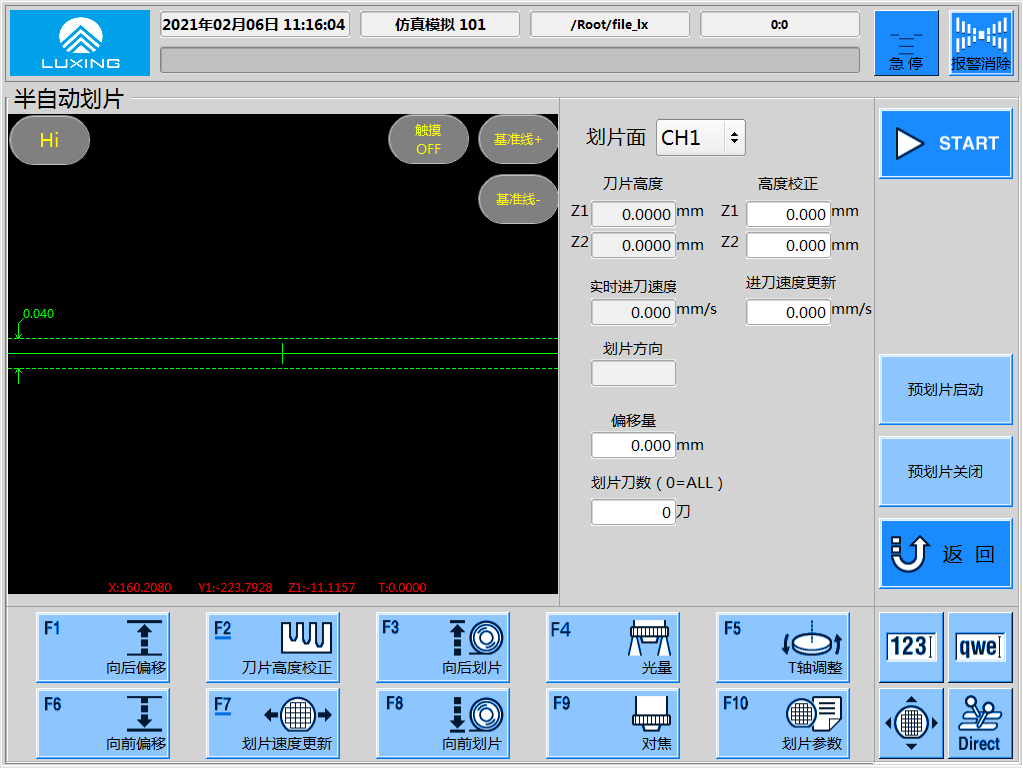The image size is (1023, 768).
Task: Click the 返回 return button
Action: coord(945,554)
